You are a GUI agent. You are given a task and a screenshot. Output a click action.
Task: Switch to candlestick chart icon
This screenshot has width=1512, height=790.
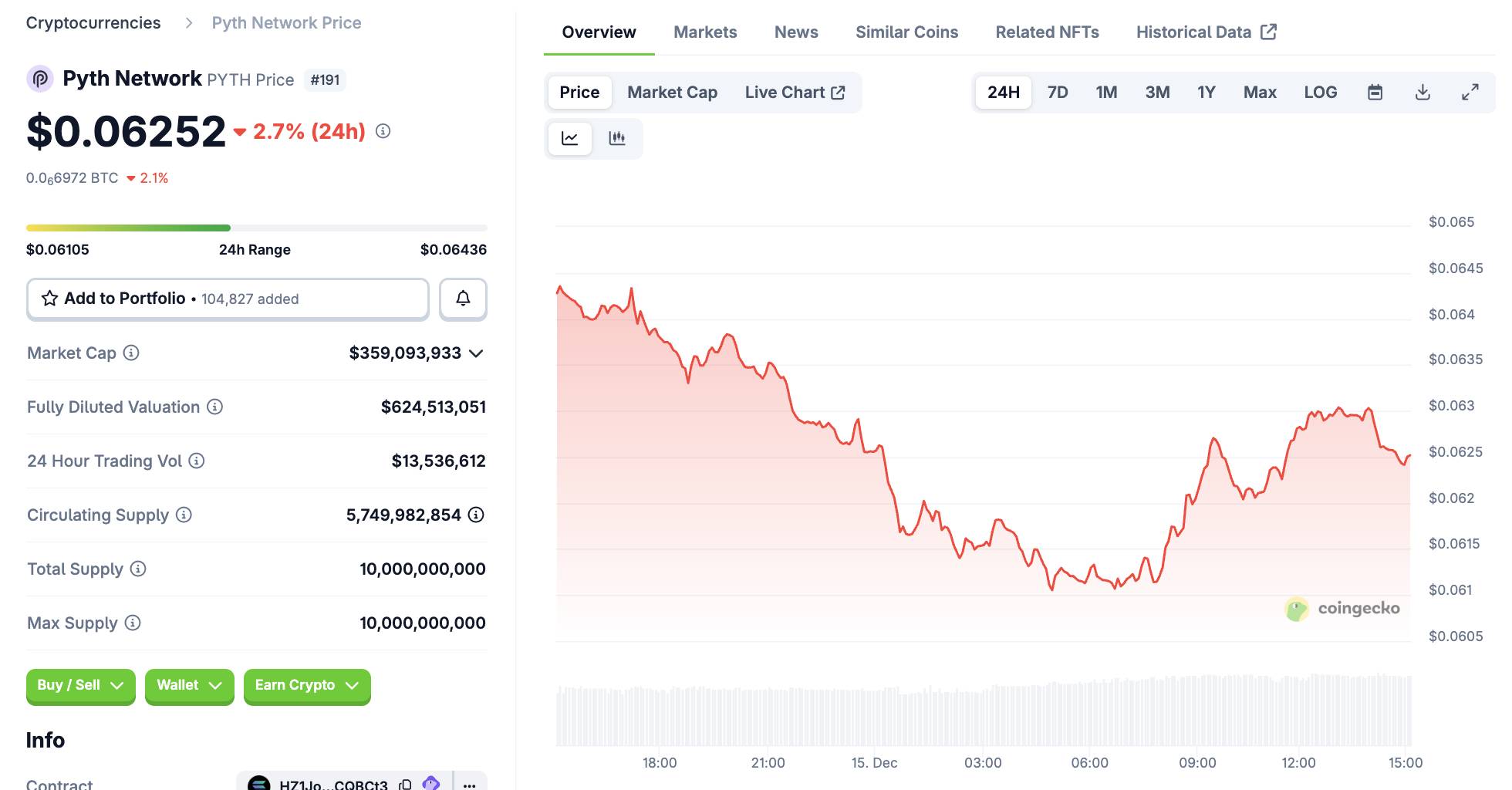[x=617, y=139]
